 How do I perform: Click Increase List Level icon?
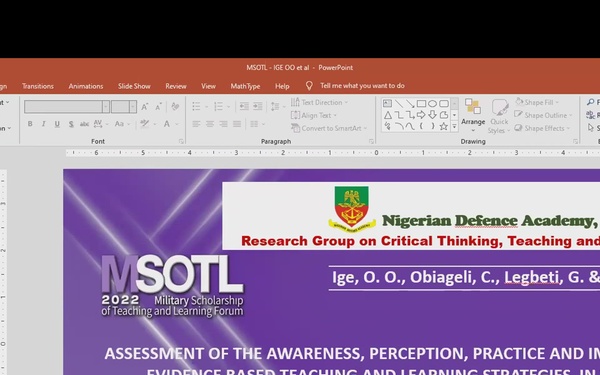click(x=258, y=106)
